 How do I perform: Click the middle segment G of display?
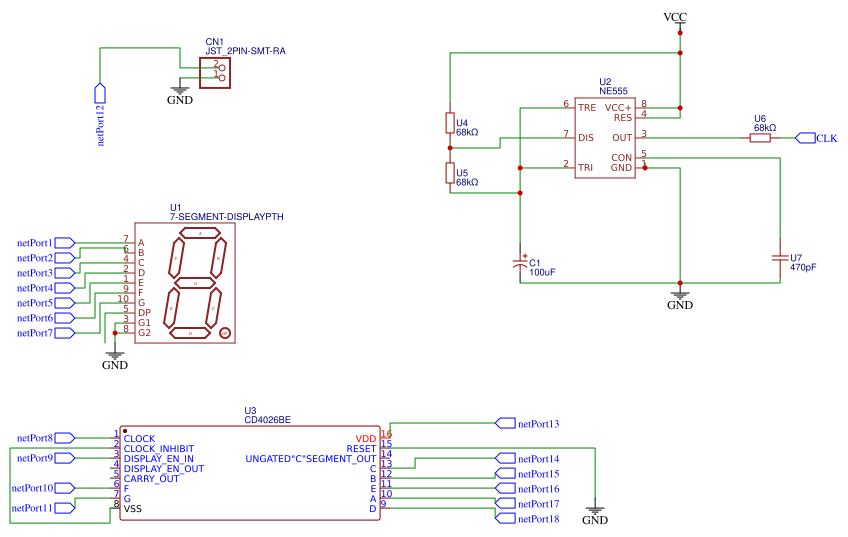(195, 283)
